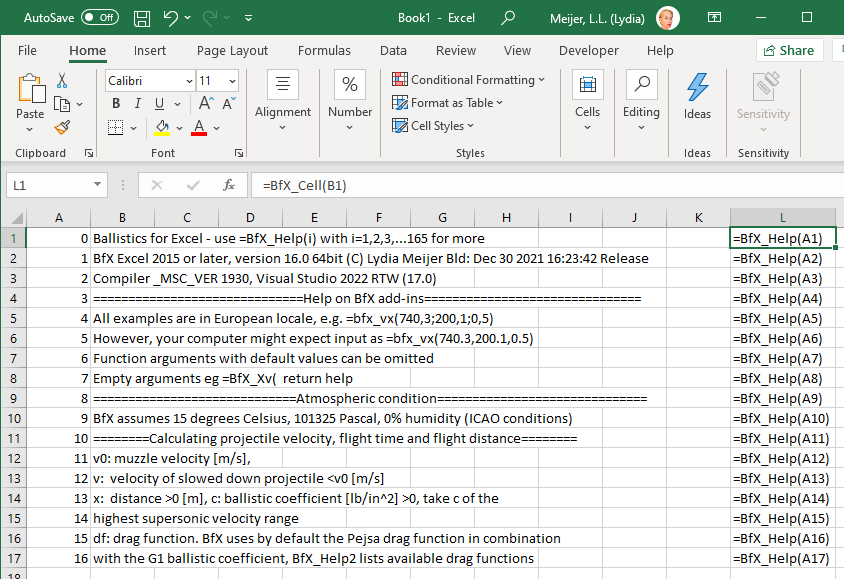Image resolution: width=844 pixels, height=579 pixels.
Task: Select cell A17 containing 16
Action: pos(59,559)
